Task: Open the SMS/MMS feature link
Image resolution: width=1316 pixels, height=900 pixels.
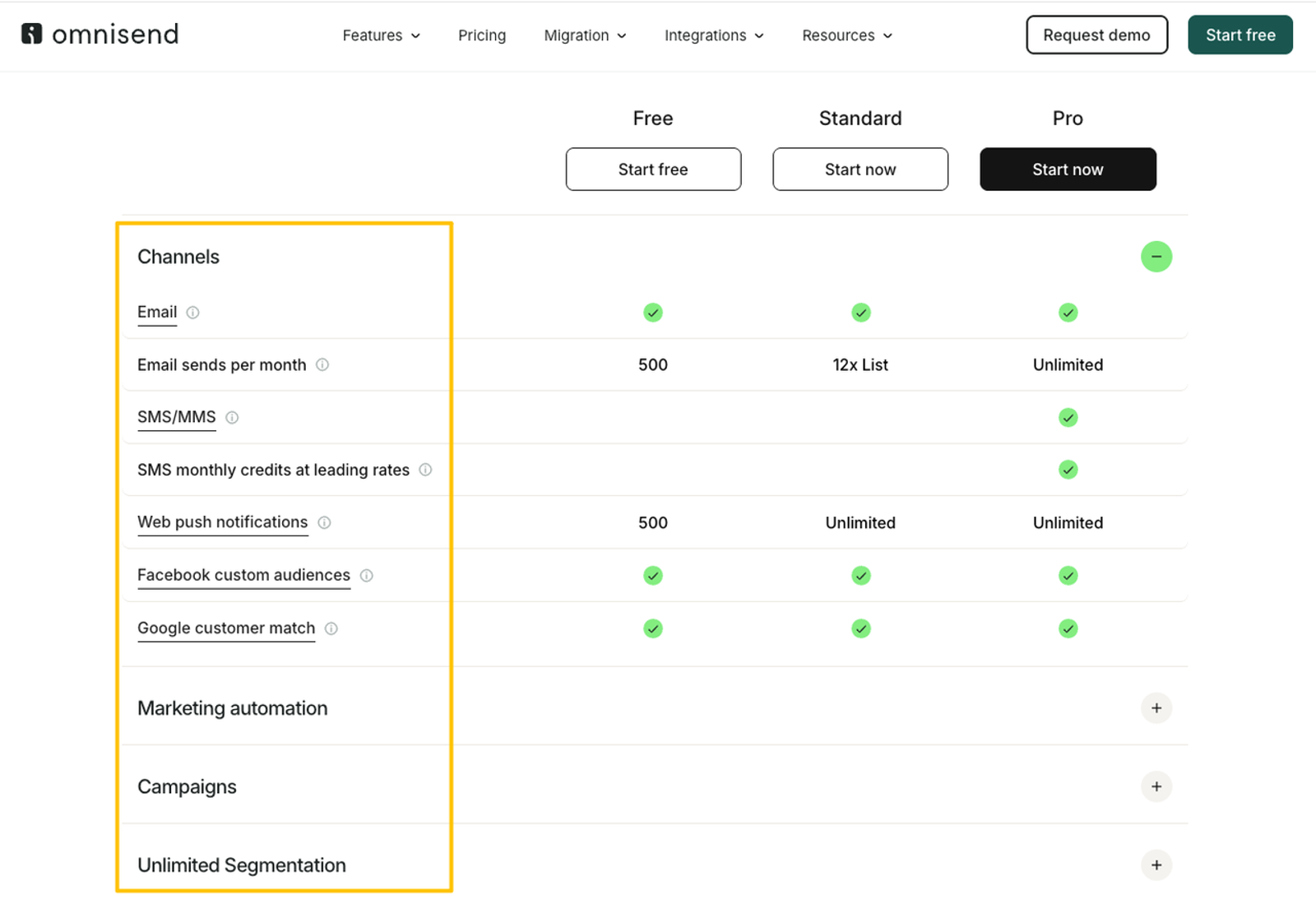Action: [x=177, y=418]
